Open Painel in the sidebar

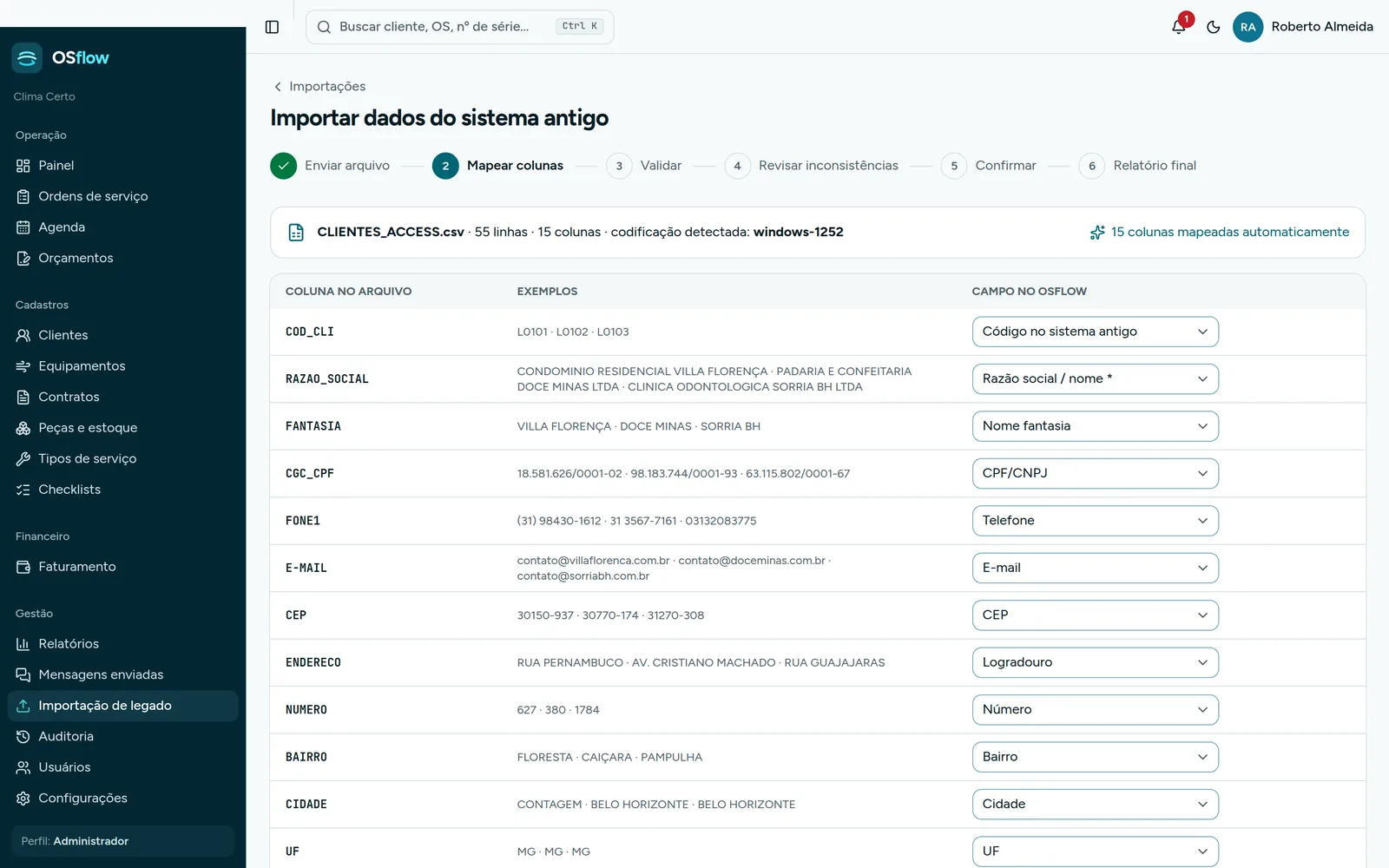click(122, 166)
